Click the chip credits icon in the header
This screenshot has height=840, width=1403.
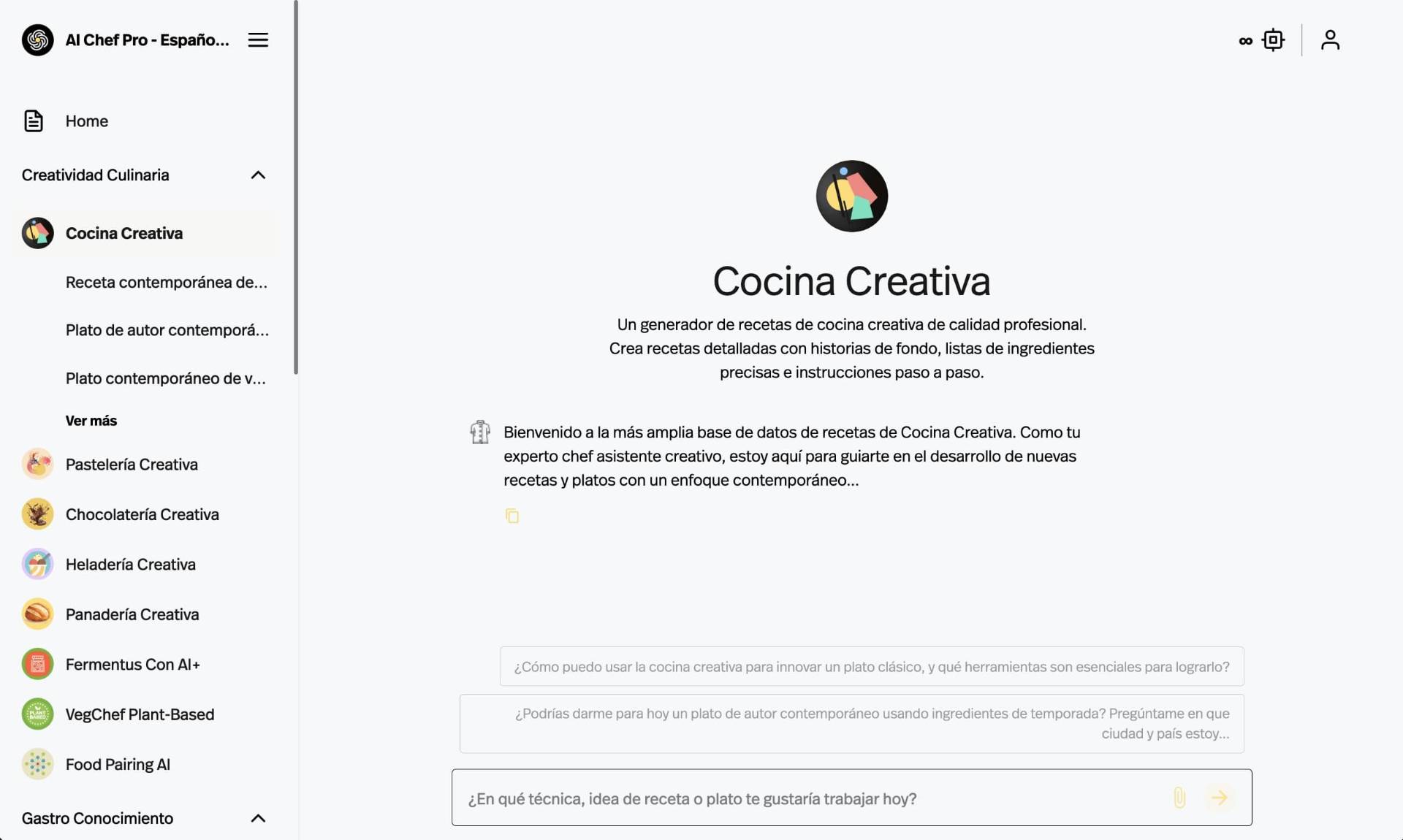1273,39
